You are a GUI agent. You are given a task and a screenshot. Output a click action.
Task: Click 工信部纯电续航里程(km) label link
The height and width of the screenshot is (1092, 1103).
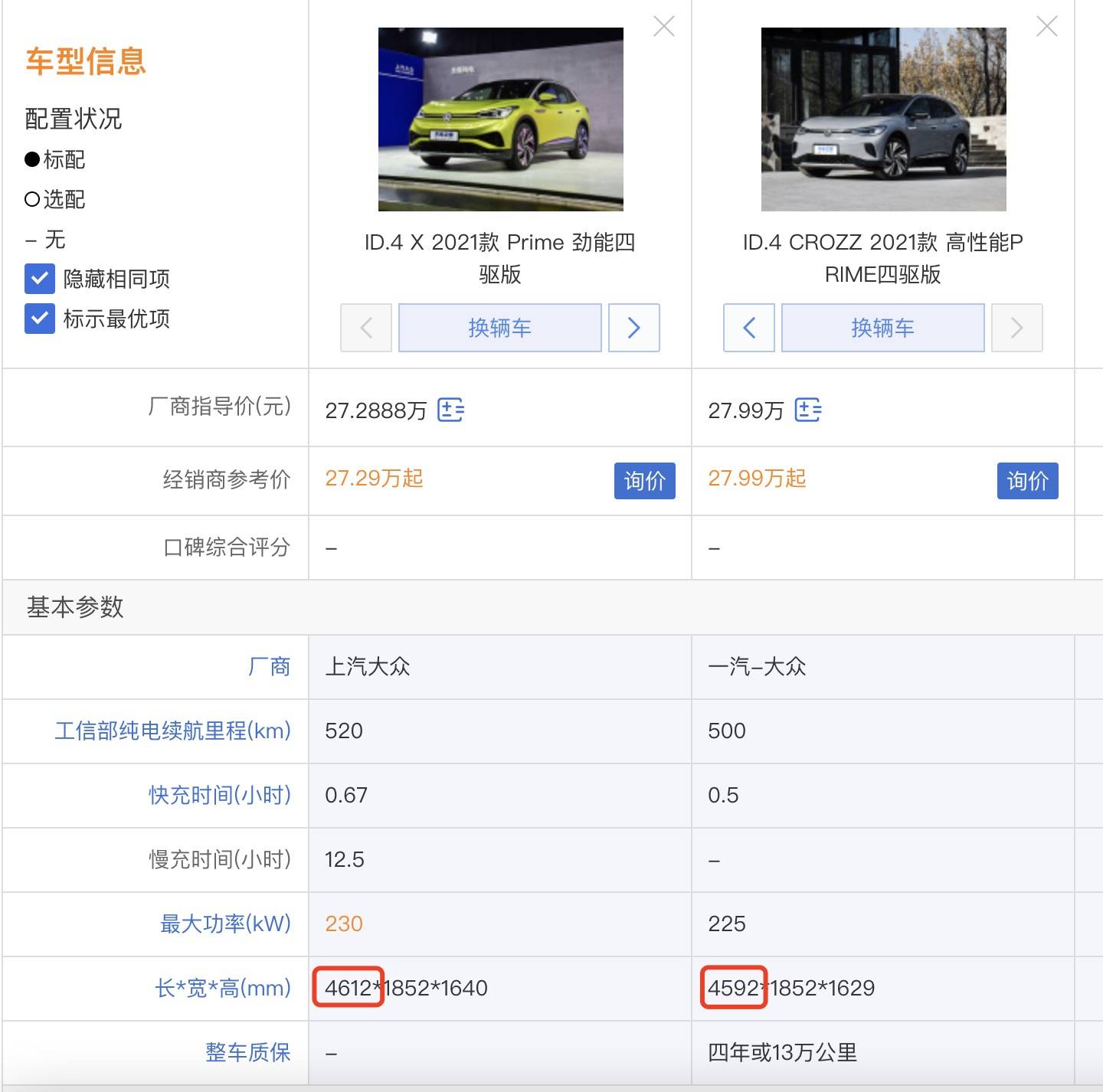pyautogui.click(x=173, y=731)
